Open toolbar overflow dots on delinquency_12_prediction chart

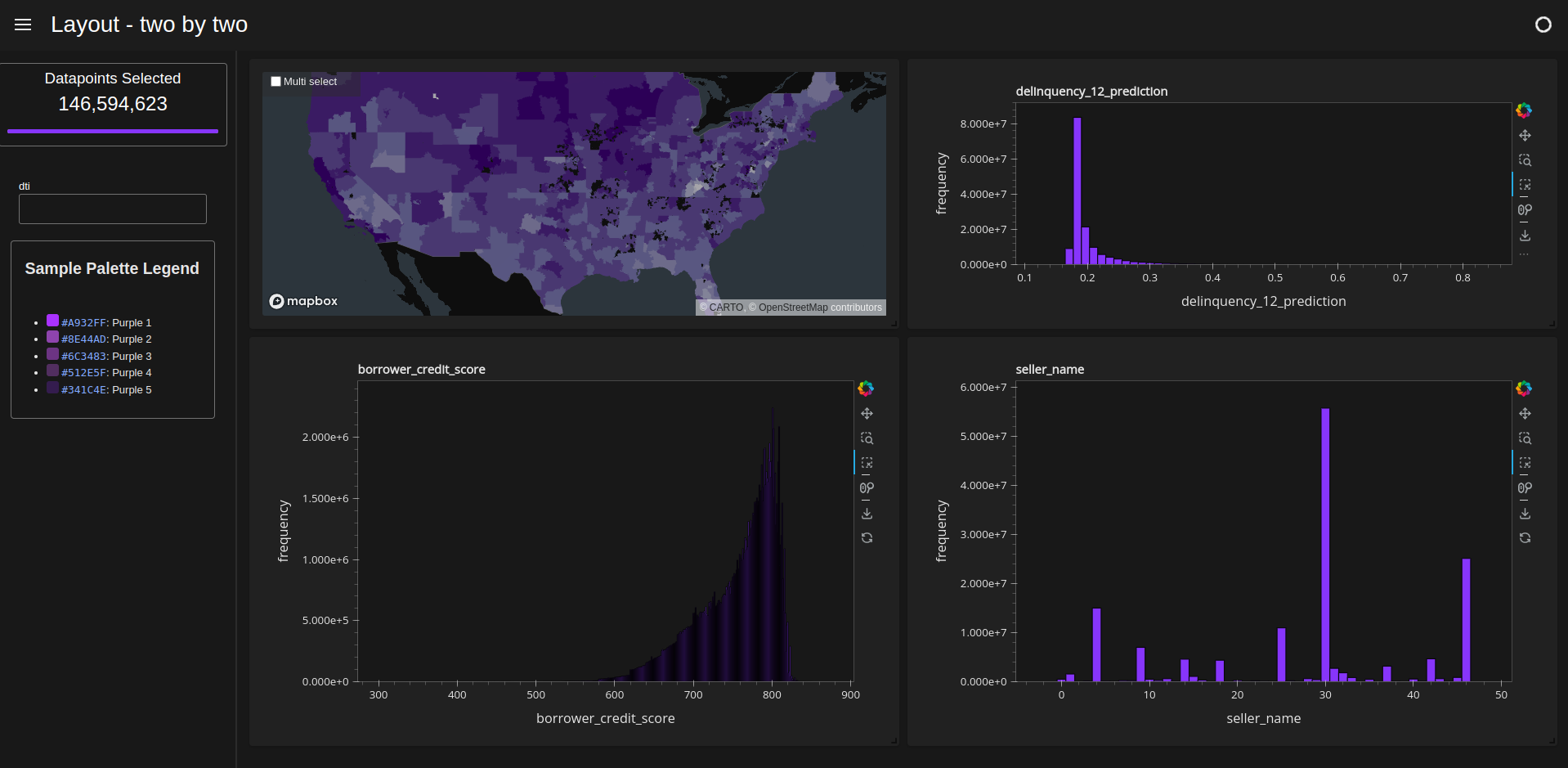point(1524,254)
